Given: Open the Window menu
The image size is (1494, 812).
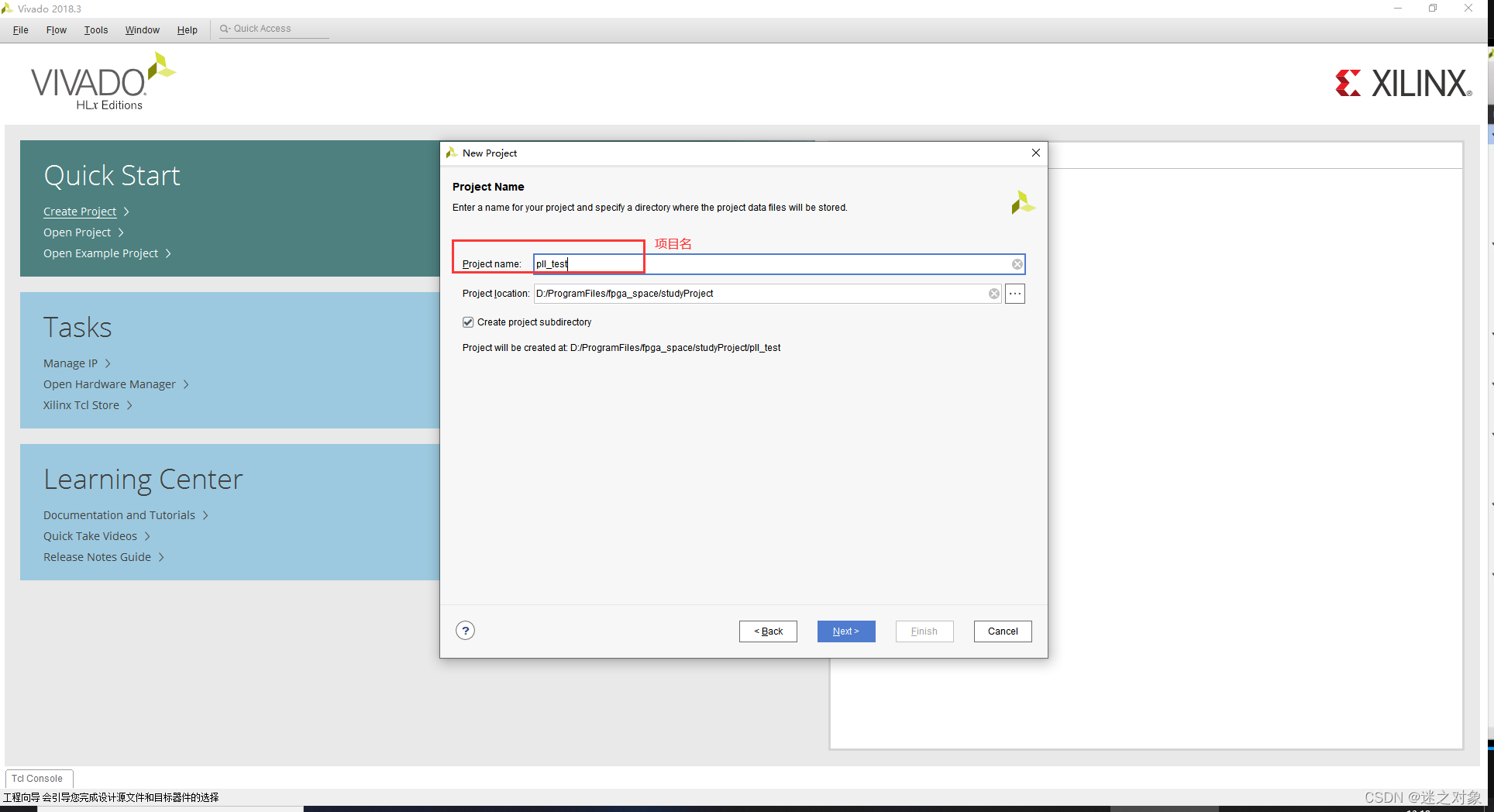Looking at the screenshot, I should (143, 30).
